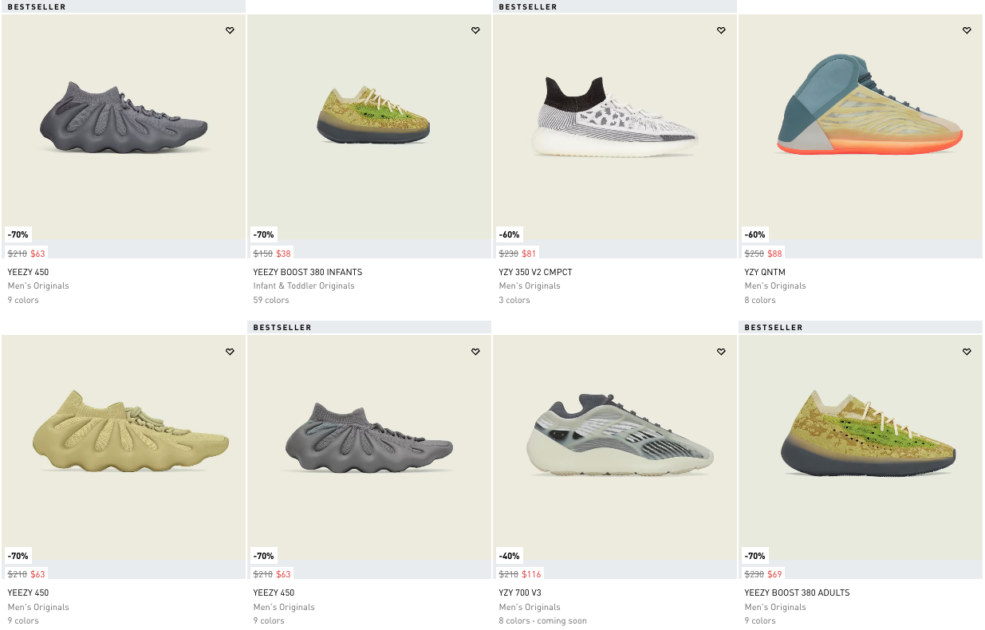Click the $88 sale price of YZY QNTM
985x630 pixels.
pos(775,253)
